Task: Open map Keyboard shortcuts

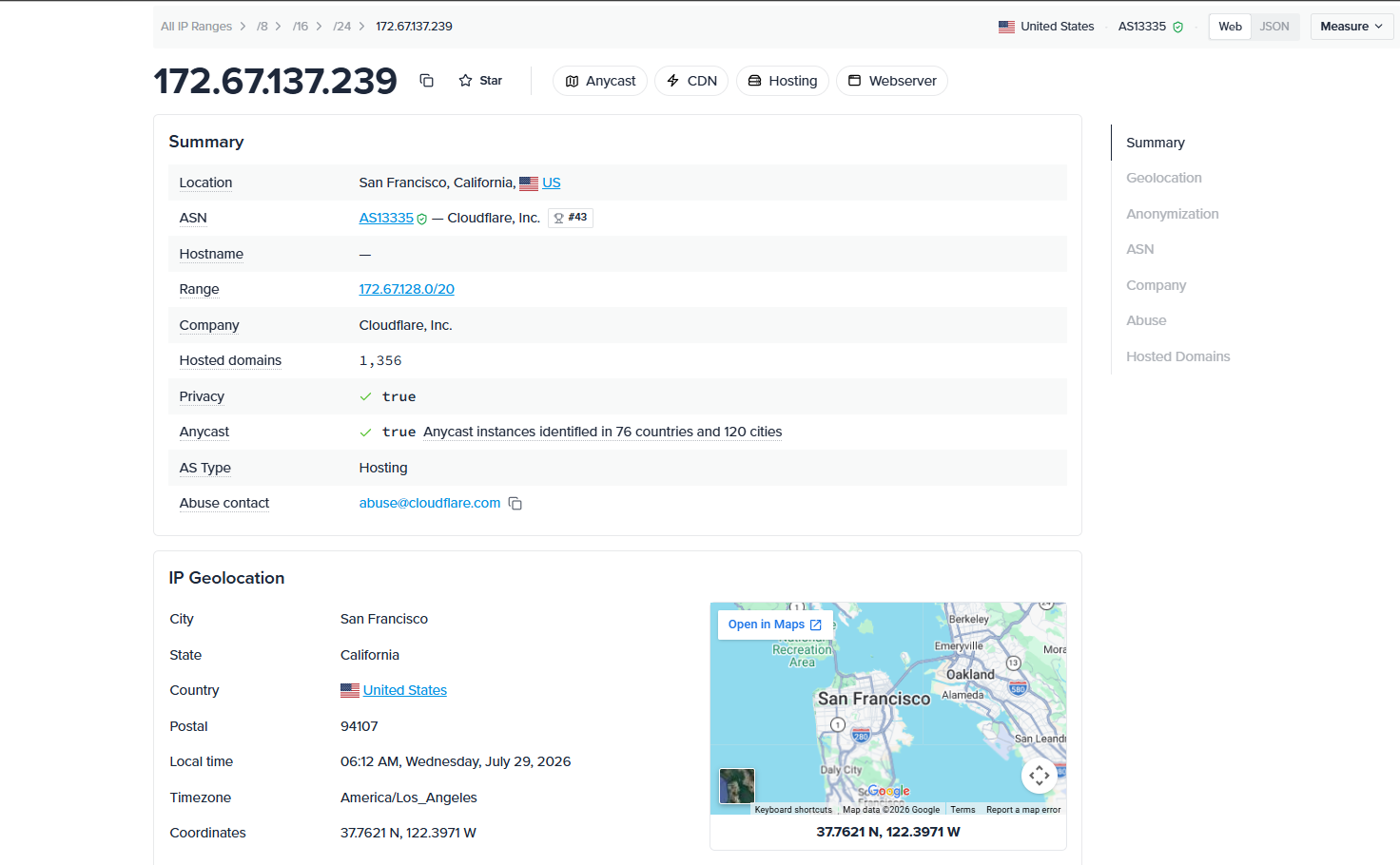Action: (x=793, y=810)
